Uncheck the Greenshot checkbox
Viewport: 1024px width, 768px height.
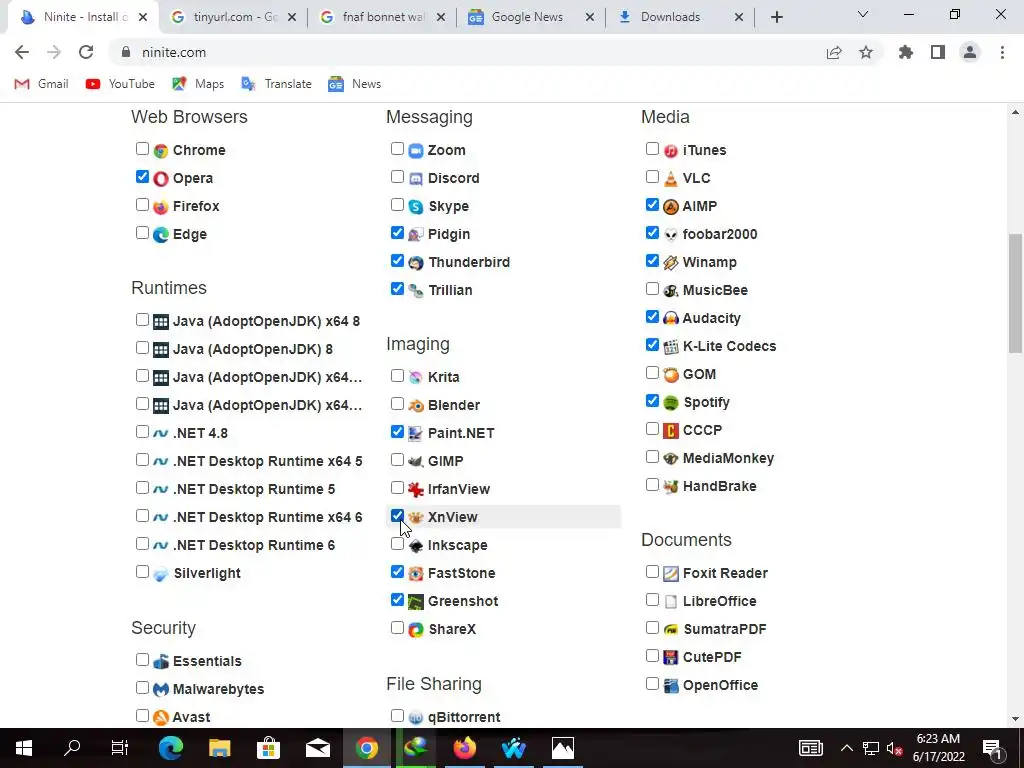click(x=397, y=600)
